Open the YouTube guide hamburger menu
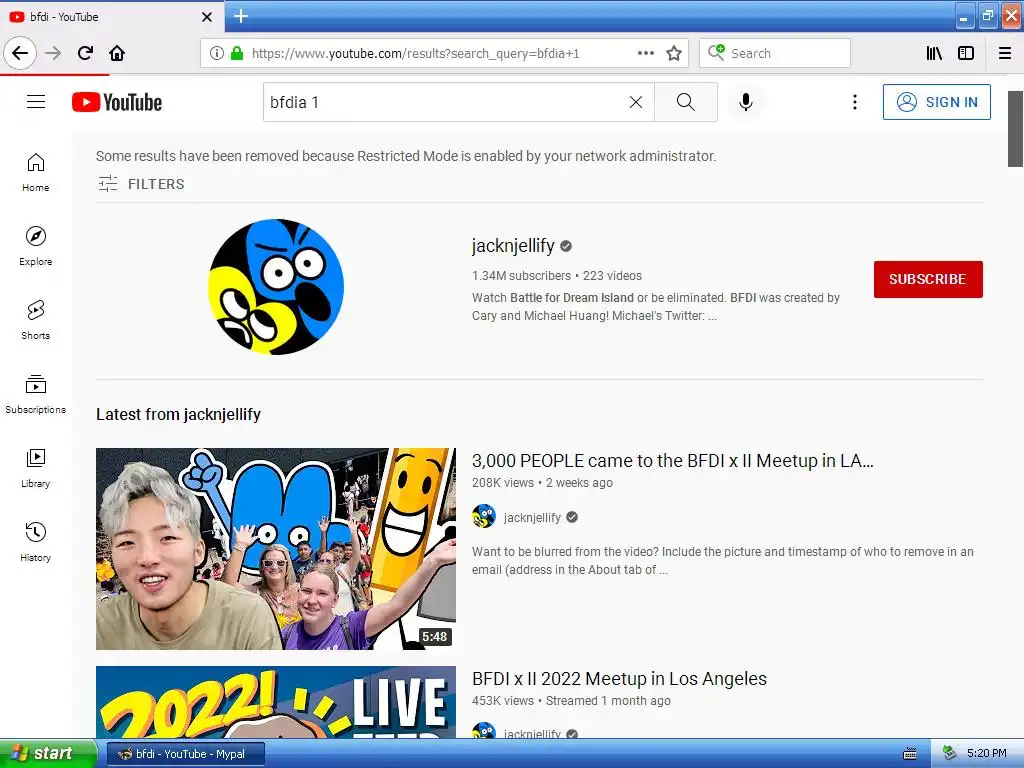This screenshot has width=1024, height=768. pos(36,102)
